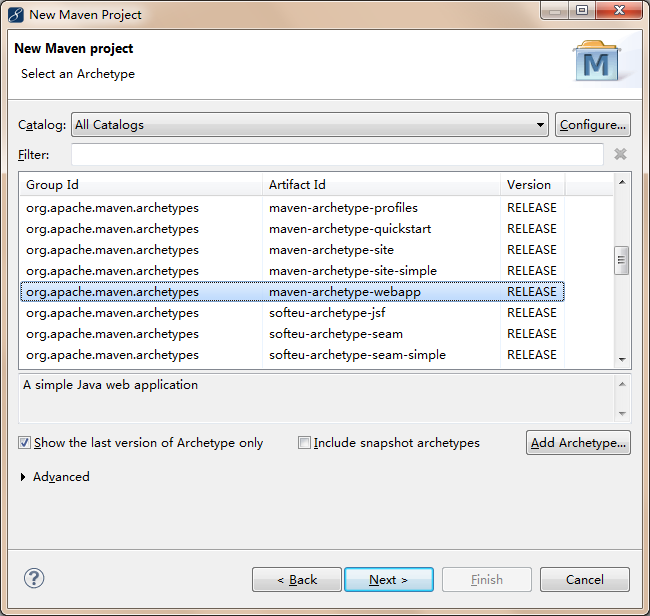This screenshot has width=650, height=616.
Task: Click the archetype list scroll down arrow
Action: (622, 359)
